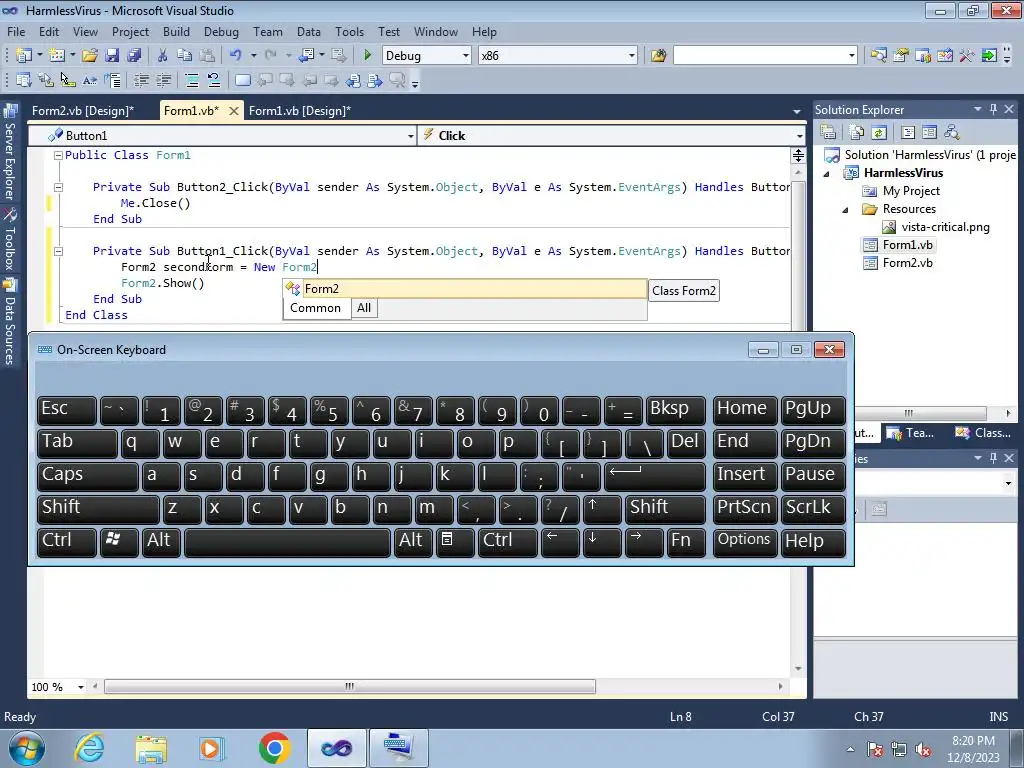Switch to Form2.vb [Design] tab
Image resolution: width=1024 pixels, height=768 pixels.
pos(82,111)
